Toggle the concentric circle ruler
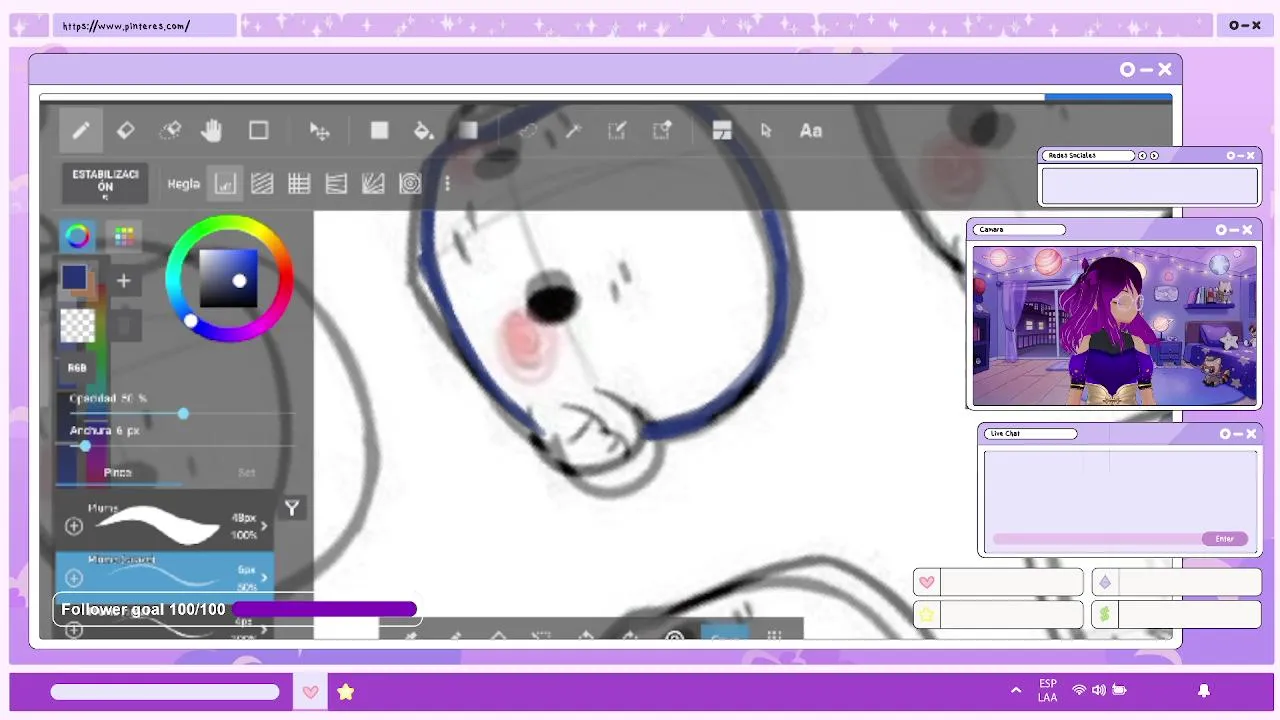 point(410,184)
